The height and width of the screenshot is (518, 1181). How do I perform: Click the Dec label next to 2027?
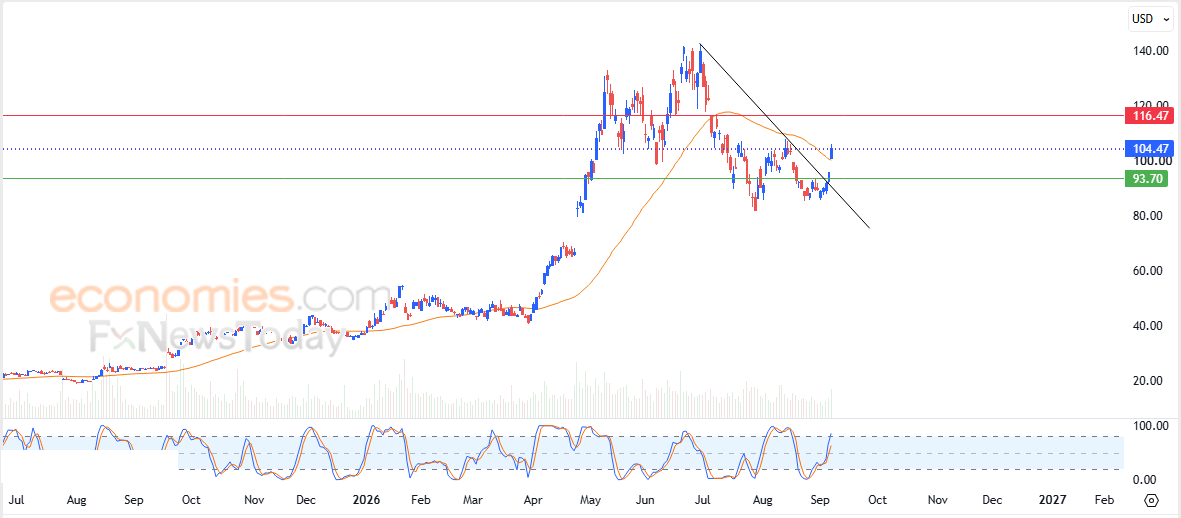(x=992, y=500)
